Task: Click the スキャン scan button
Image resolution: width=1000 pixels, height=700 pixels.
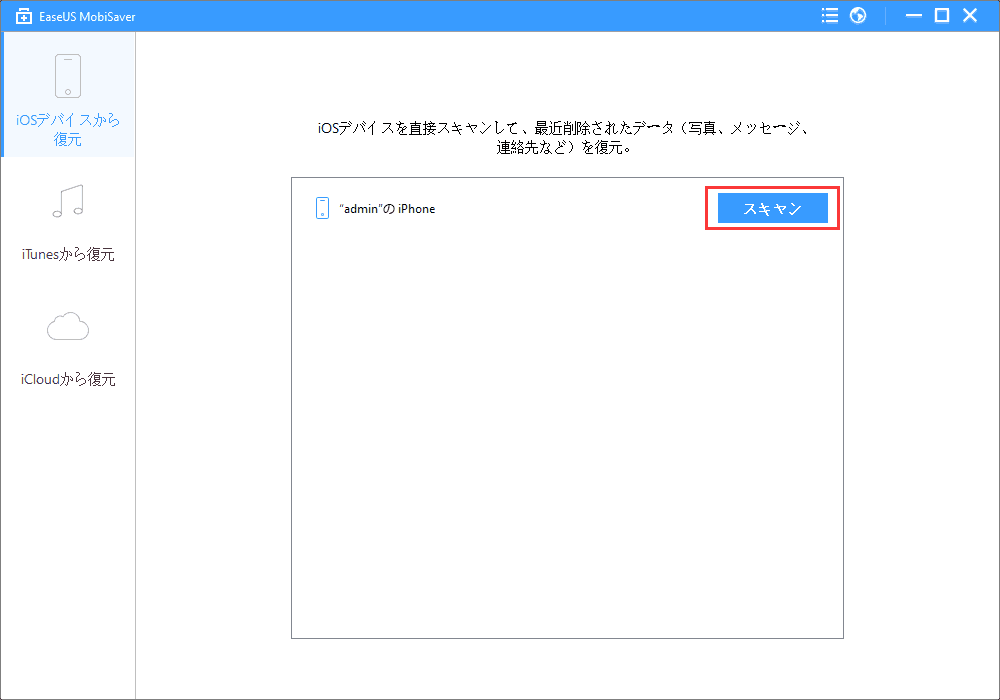Action: (772, 208)
